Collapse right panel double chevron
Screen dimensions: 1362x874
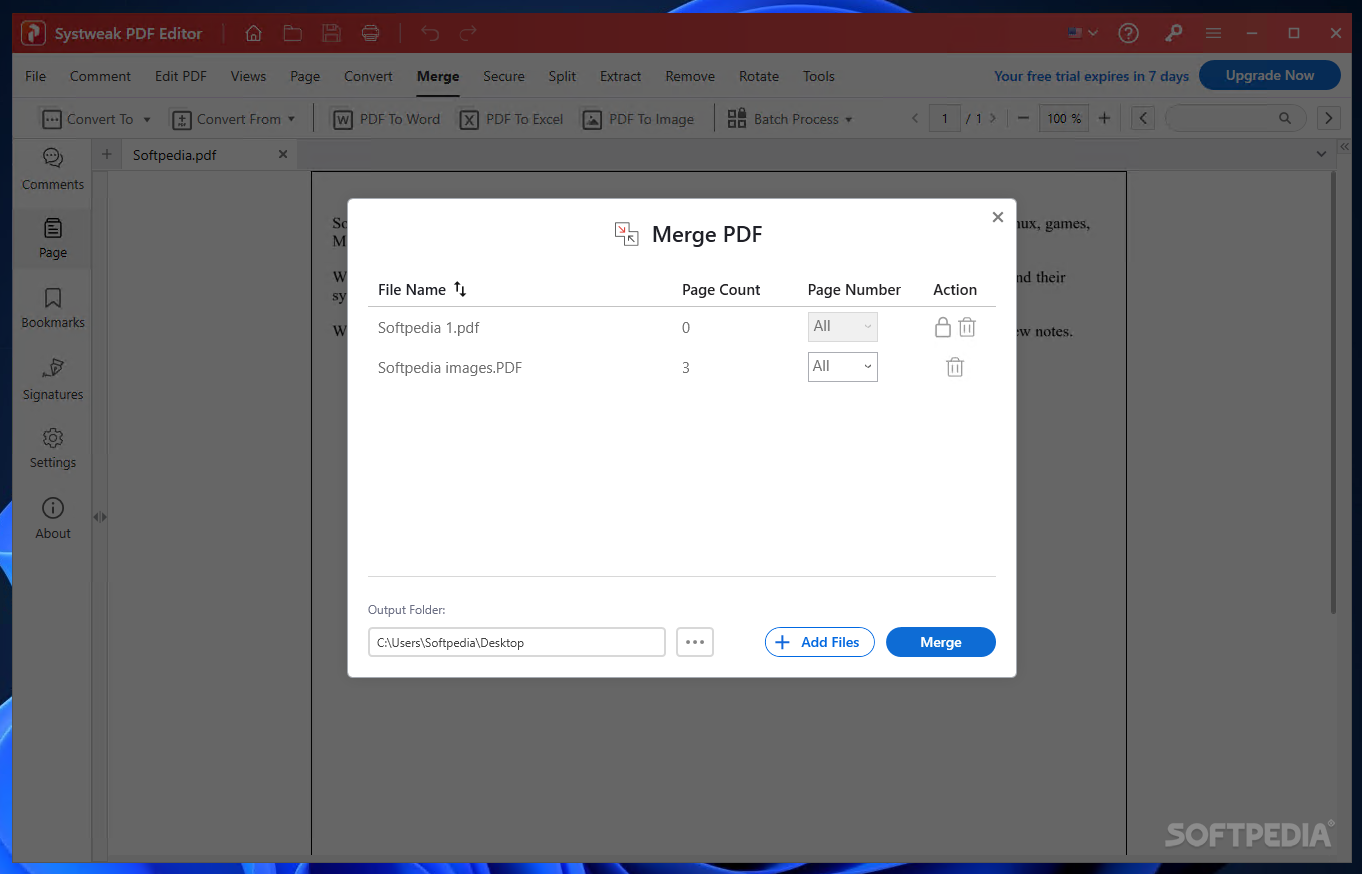pos(1345,146)
